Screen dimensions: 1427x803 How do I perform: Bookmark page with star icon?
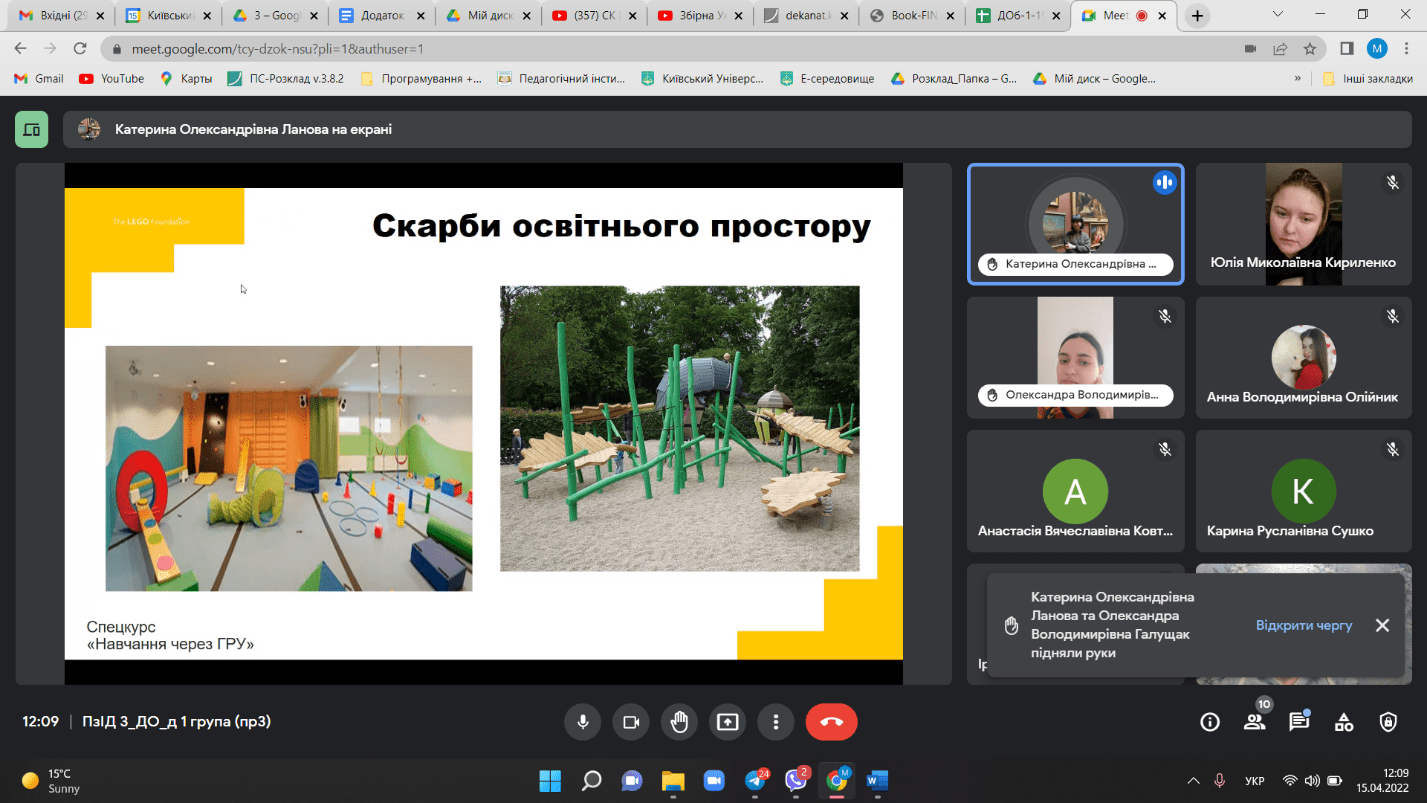(x=1310, y=48)
